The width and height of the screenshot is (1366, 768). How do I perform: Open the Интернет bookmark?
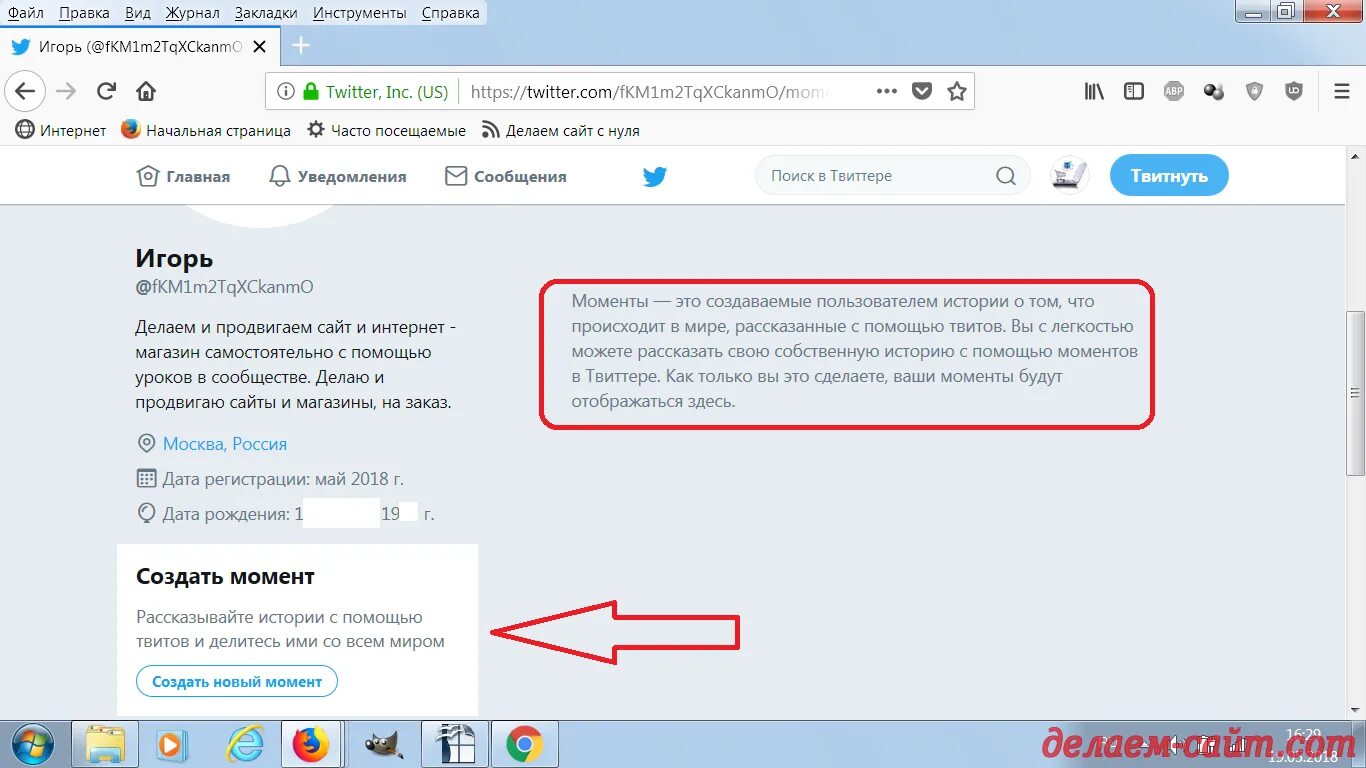61,130
